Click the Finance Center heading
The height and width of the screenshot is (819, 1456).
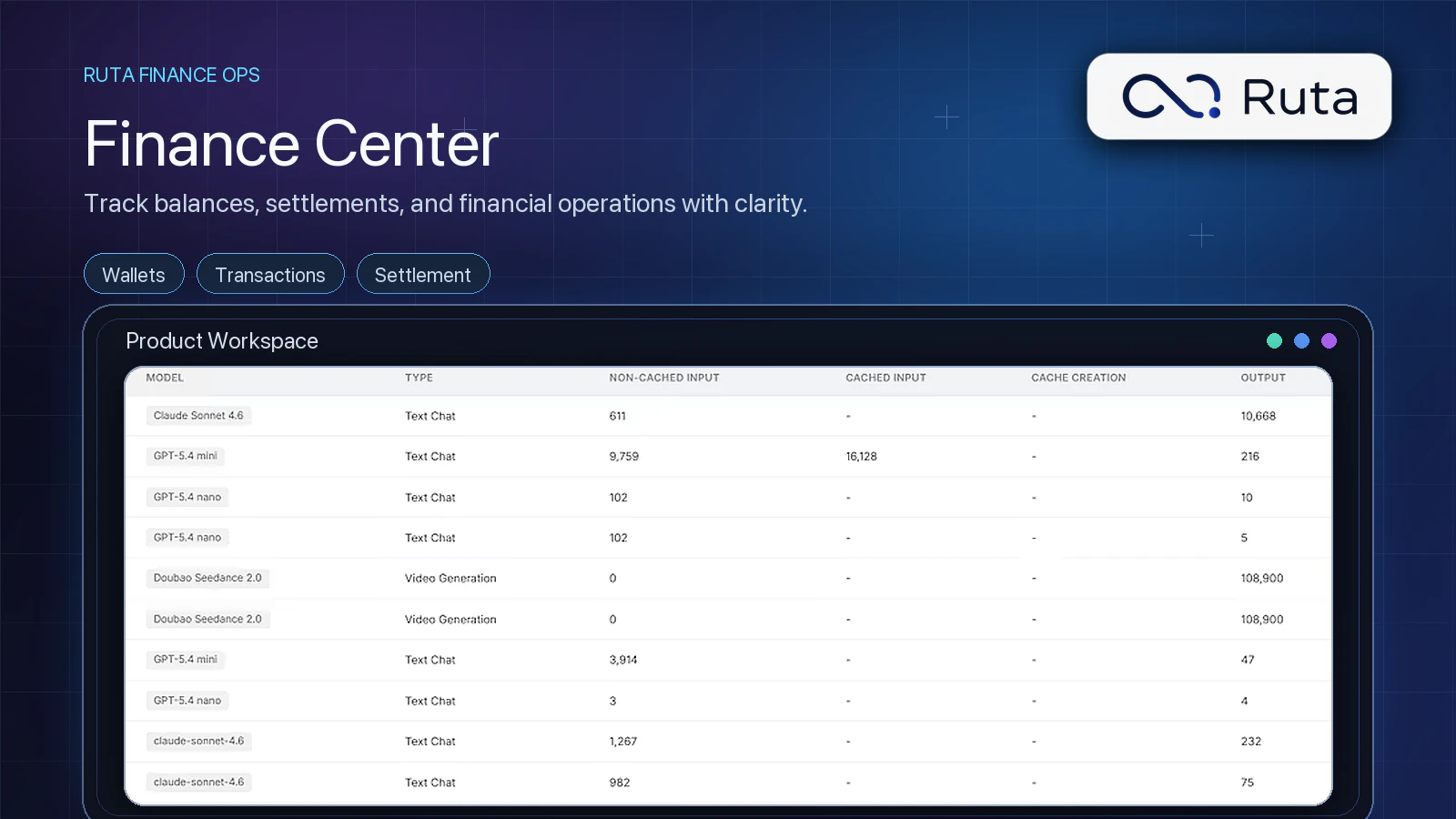point(291,144)
